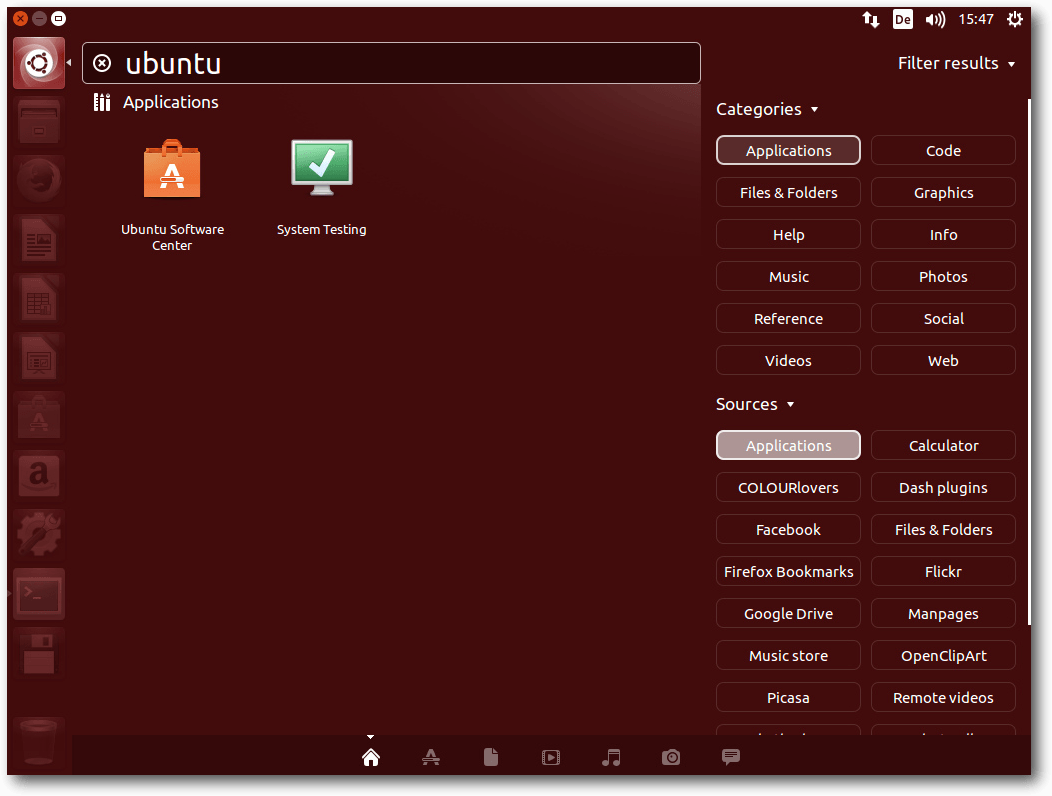Switch to the Applications lens
The image size is (1052, 796).
[431, 757]
